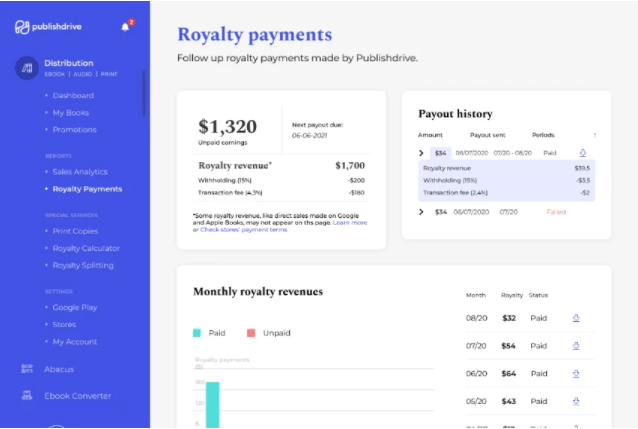Image resolution: width=638 pixels, height=429 pixels.
Task: Download the 08/20 royalty report
Action: coord(576,318)
